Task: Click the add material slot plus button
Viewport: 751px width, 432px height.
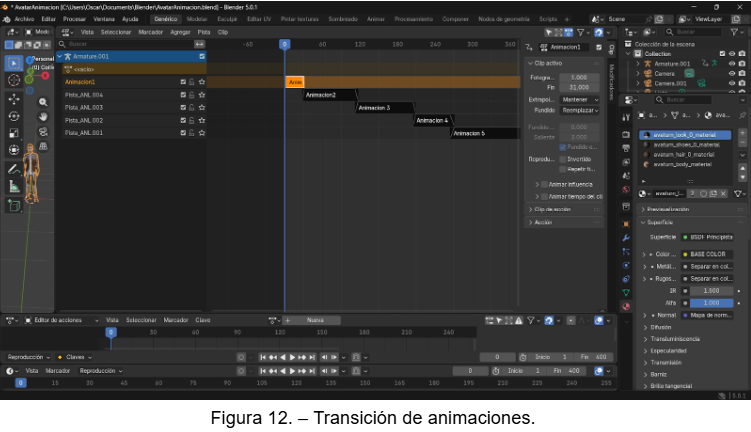Action: pyautogui.click(x=742, y=133)
